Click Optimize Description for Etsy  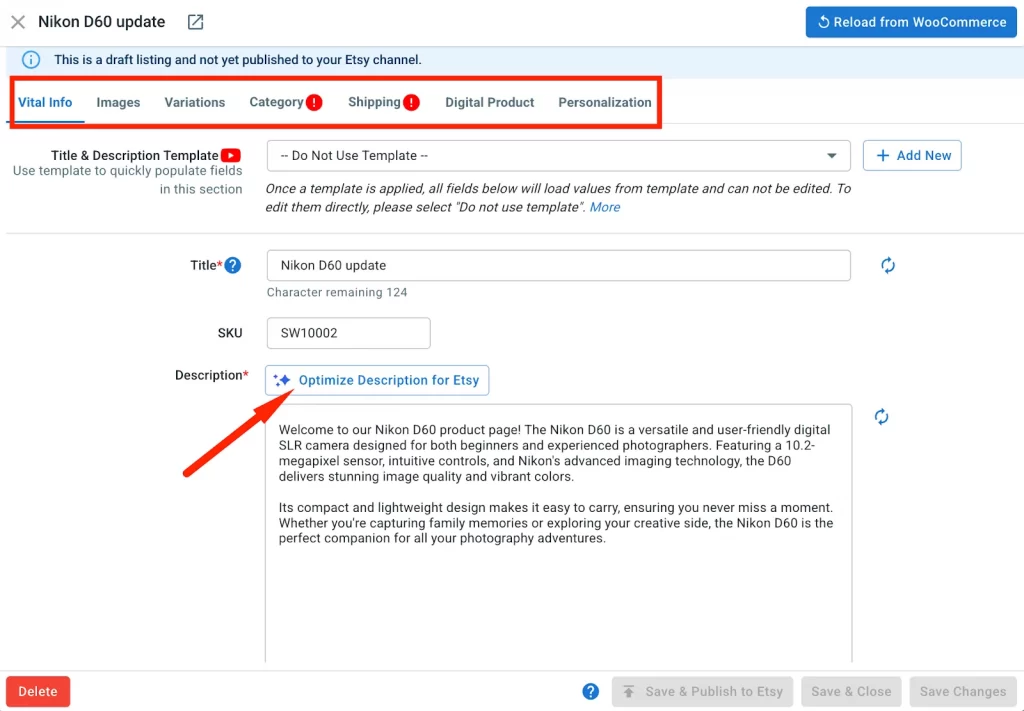[377, 380]
